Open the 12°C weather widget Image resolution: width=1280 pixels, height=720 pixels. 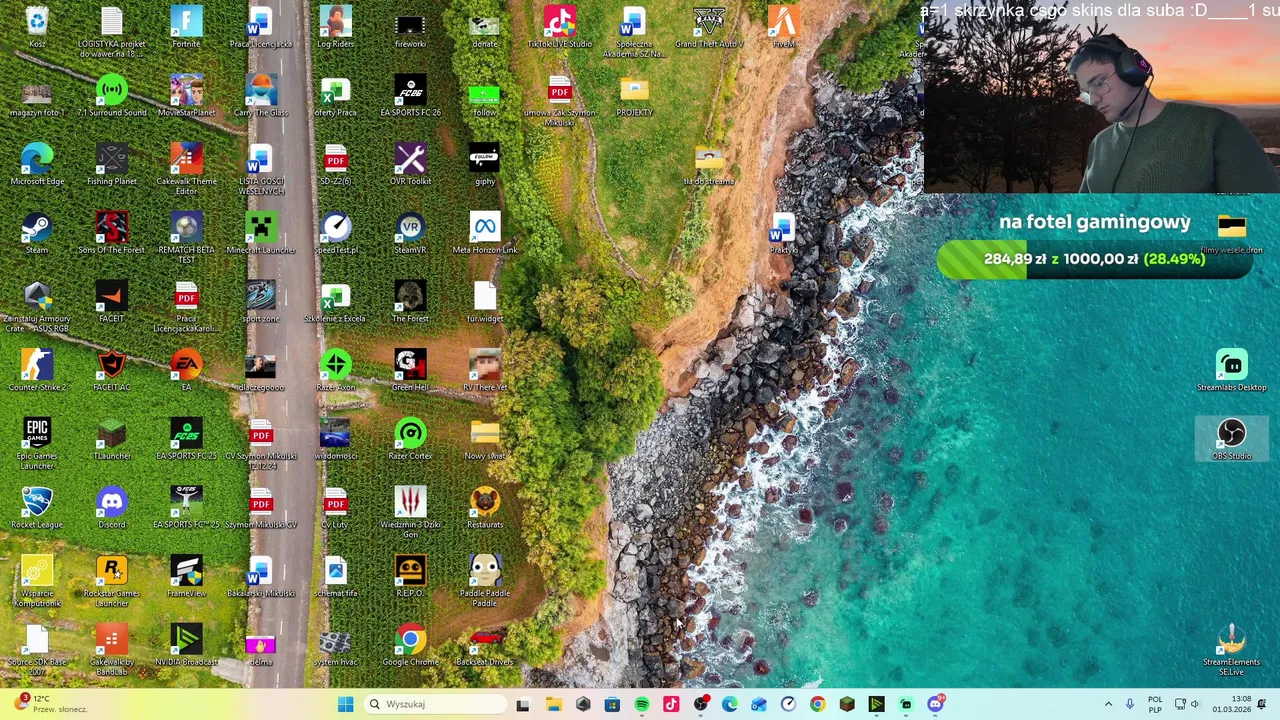point(50,704)
